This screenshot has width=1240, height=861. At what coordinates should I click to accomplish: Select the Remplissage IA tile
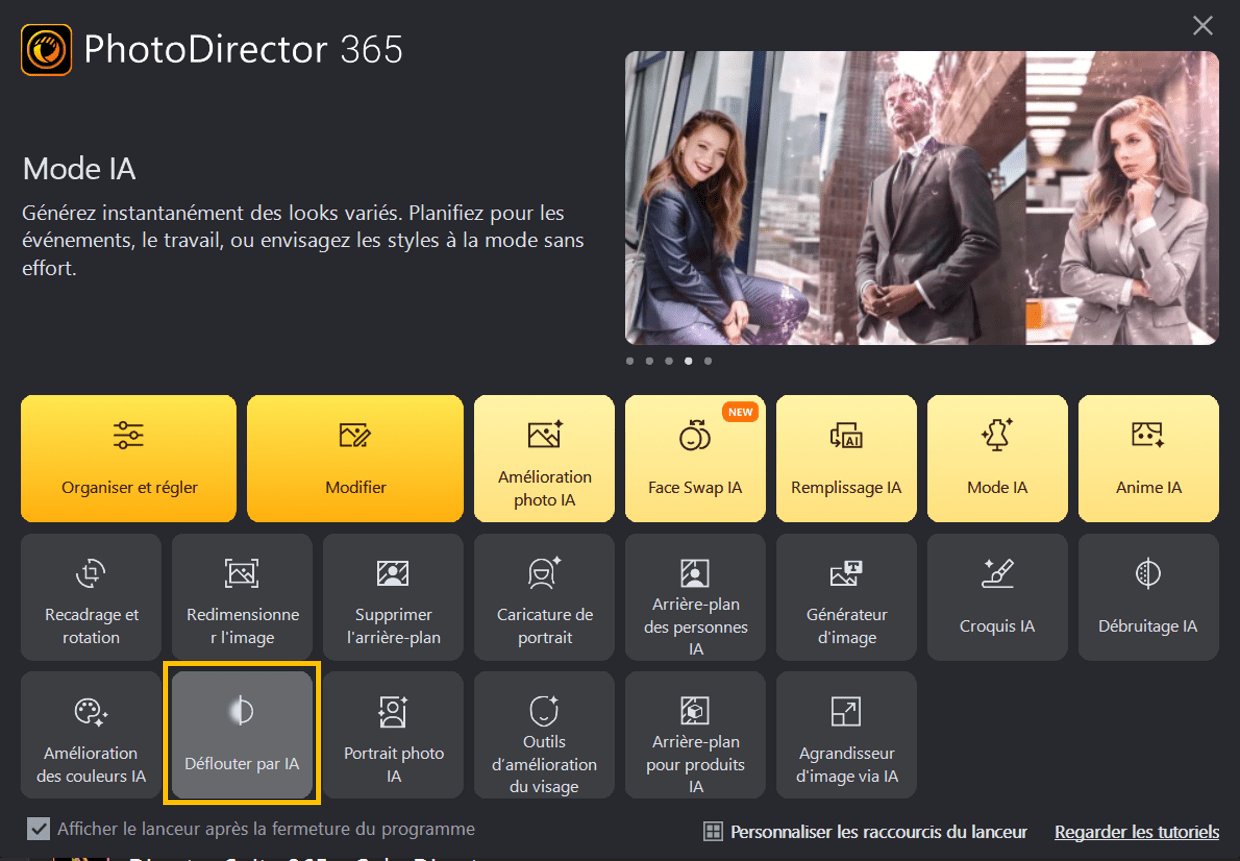coord(846,459)
